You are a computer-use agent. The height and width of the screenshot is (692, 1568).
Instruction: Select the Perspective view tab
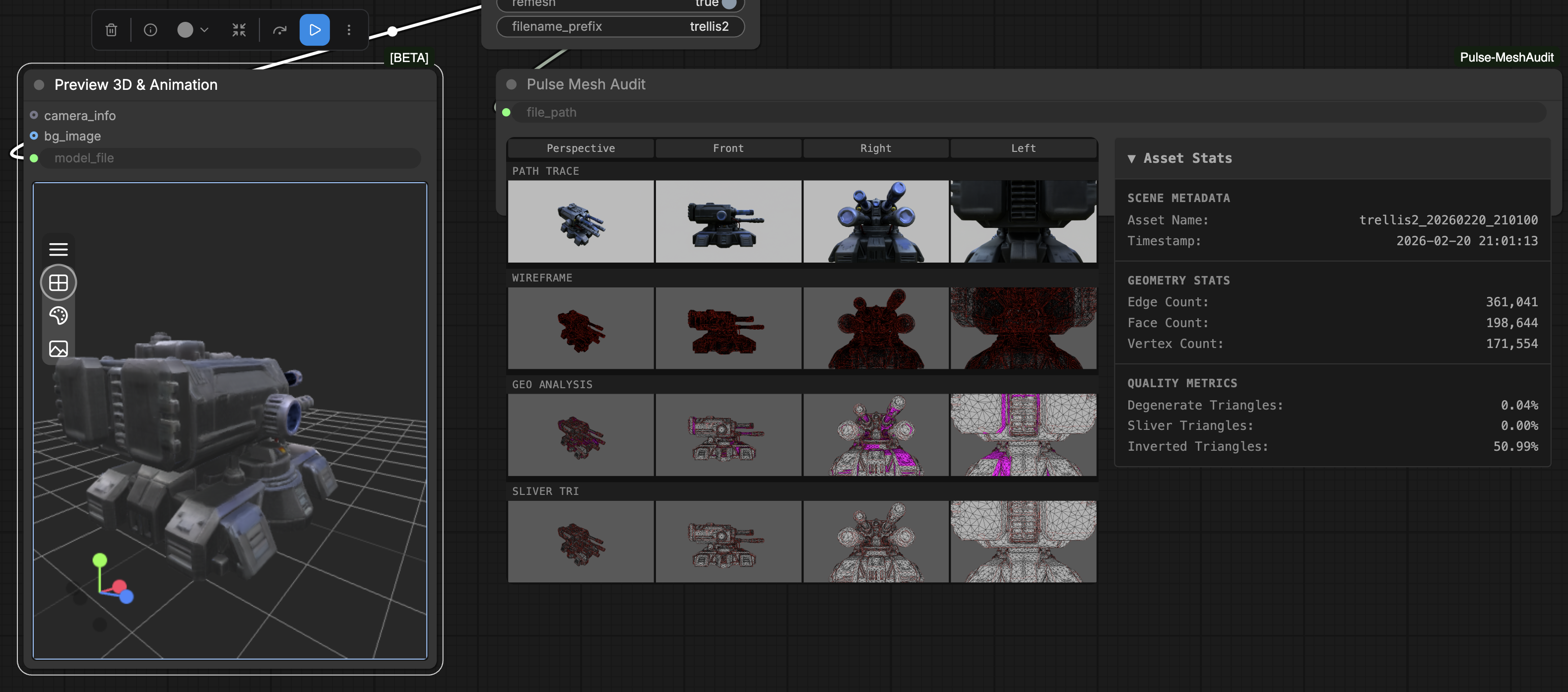[581, 148]
